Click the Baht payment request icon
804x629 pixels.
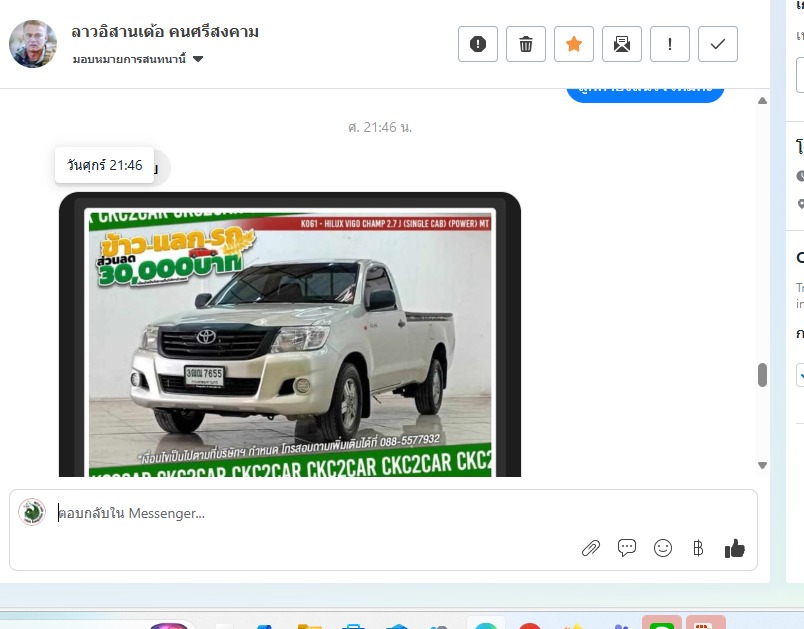pyautogui.click(x=698, y=548)
